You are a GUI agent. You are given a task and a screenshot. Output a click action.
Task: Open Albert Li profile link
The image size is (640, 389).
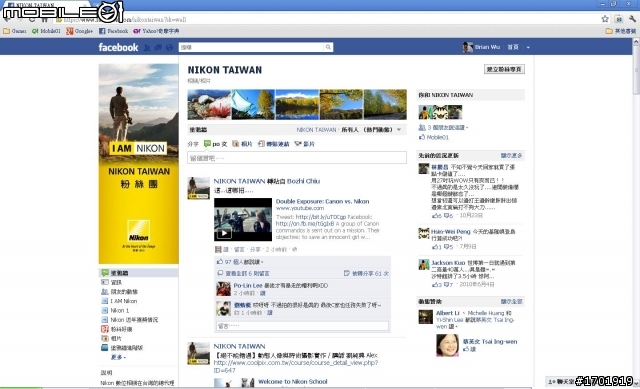(x=447, y=313)
